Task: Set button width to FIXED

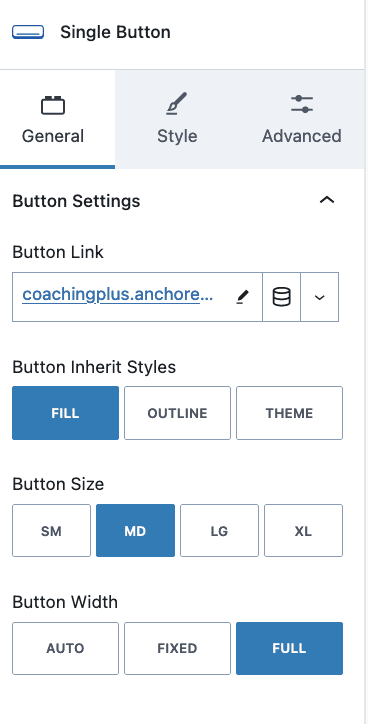Action: coord(177,648)
